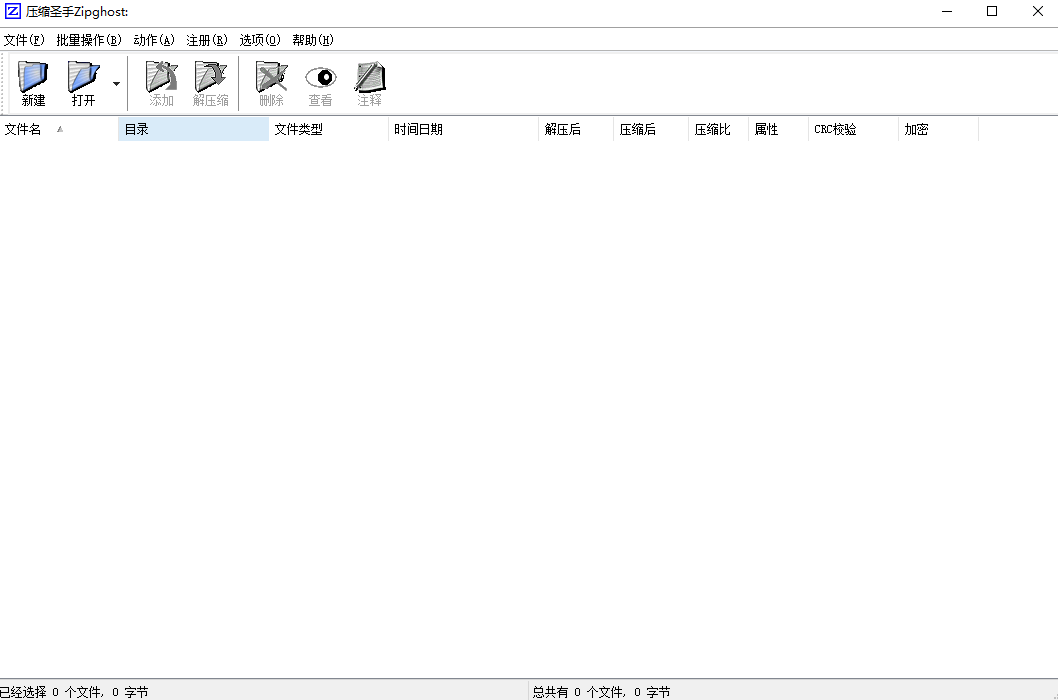This screenshot has width=1058, height=700.
Task: Sort files by the 文件名 column header
Action: pos(57,129)
